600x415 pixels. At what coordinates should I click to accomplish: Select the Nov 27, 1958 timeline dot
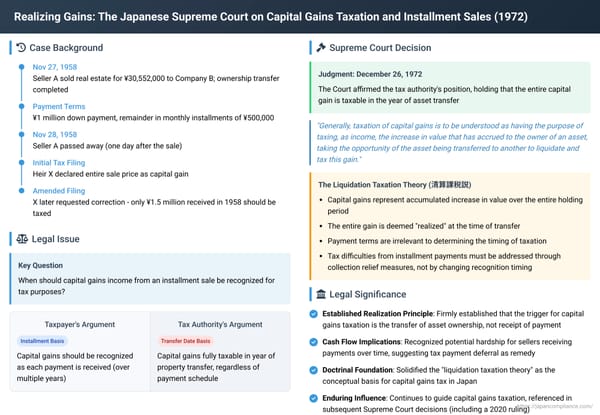click(20, 67)
